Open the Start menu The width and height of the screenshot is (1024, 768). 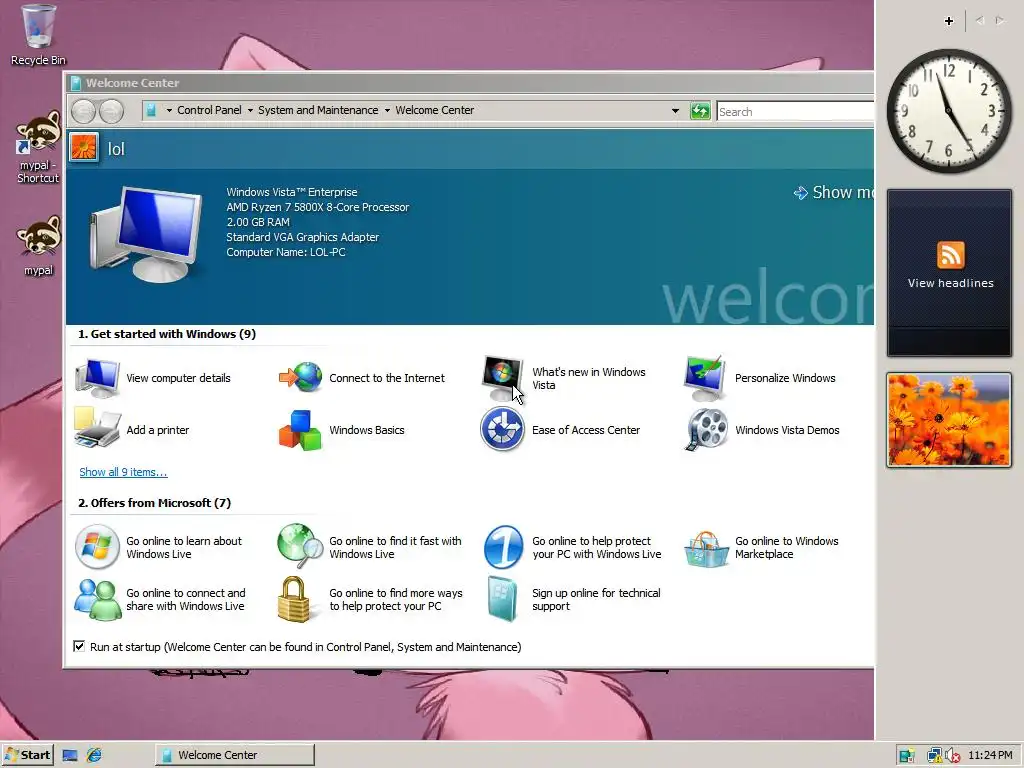(27, 755)
